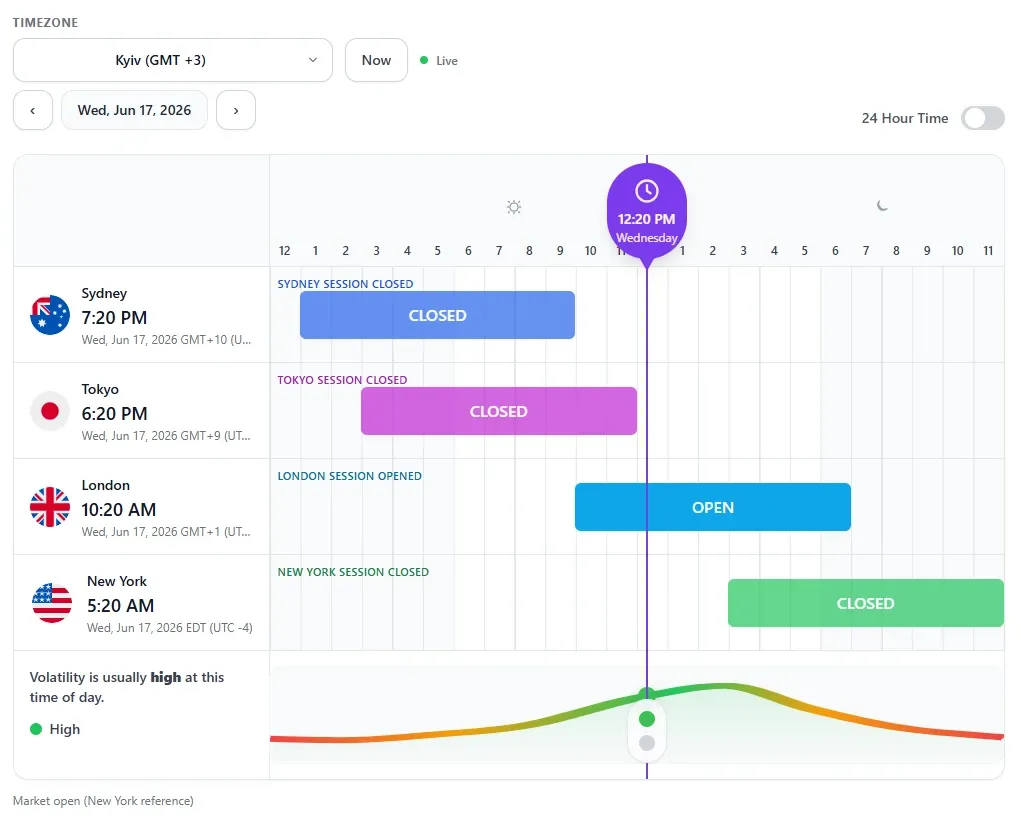Click the 24 Hour Time label
Image resolution: width=1021 pixels, height=816 pixels.
[904, 119]
